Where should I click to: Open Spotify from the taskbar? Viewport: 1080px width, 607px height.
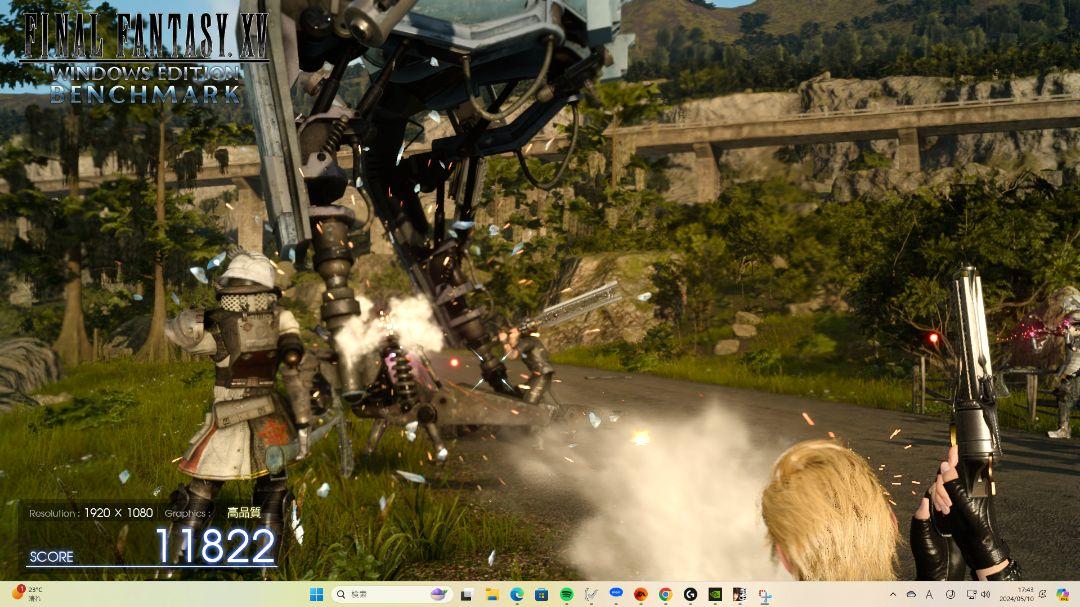[x=566, y=595]
